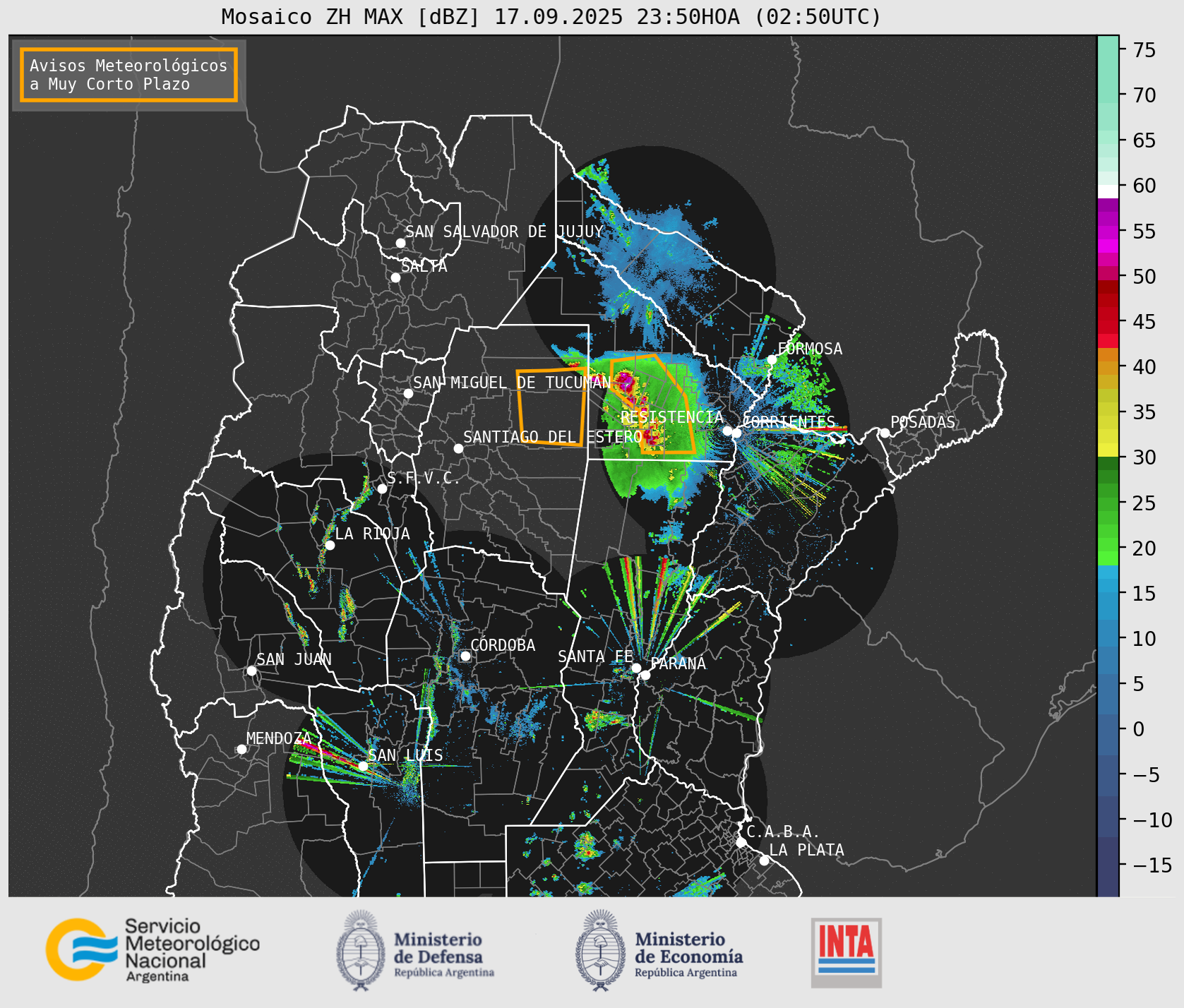Click the SAN LUIS city marker

click(363, 766)
